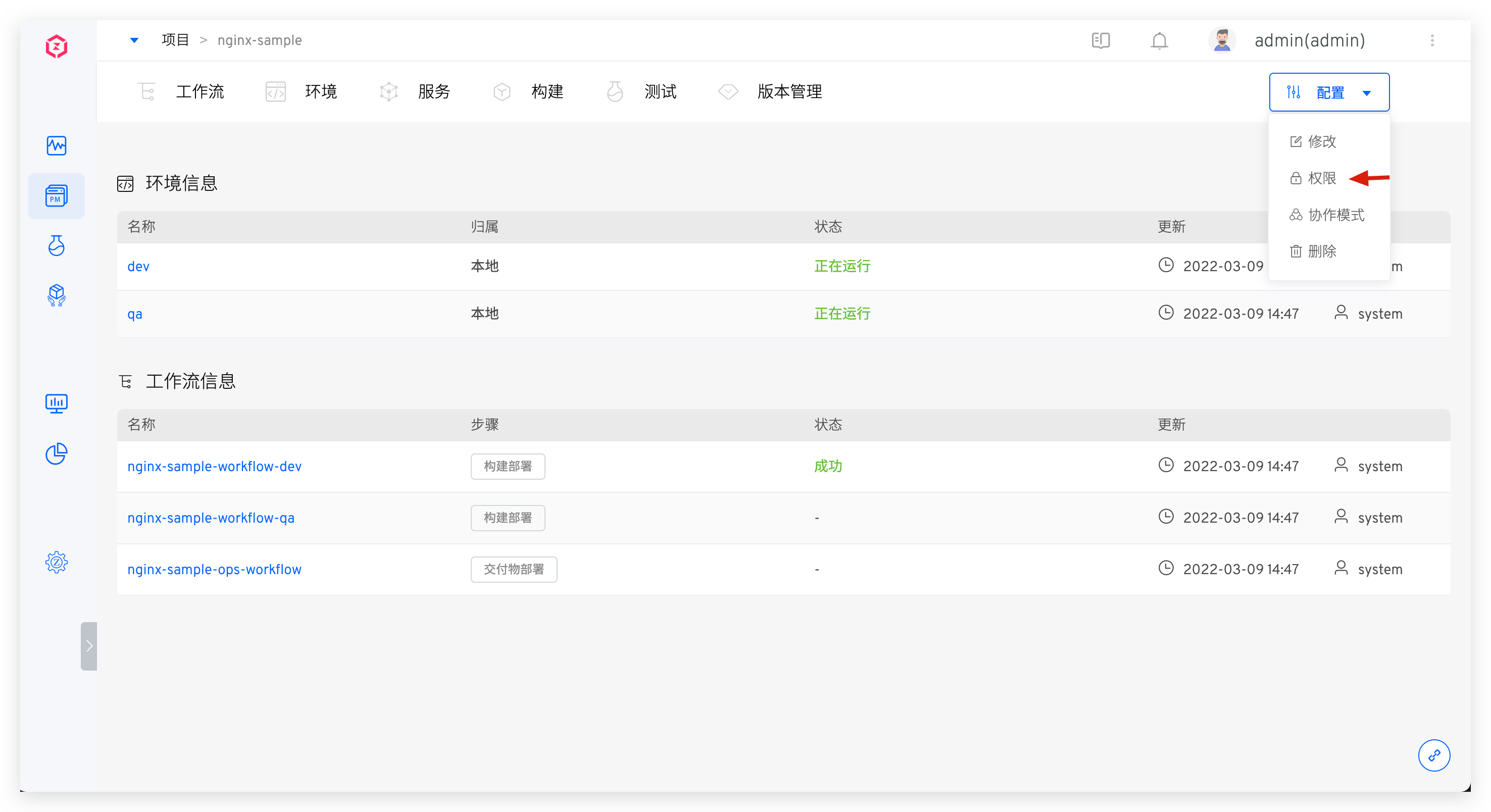Toggle the 配置 dropdown button
The height and width of the screenshot is (812, 1491).
pyautogui.click(x=1329, y=92)
